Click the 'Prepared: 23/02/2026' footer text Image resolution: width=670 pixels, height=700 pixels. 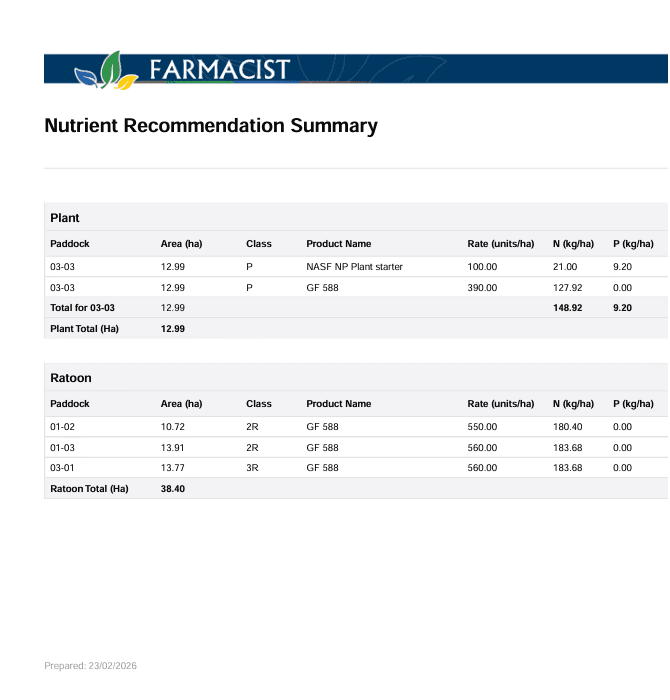tap(91, 666)
